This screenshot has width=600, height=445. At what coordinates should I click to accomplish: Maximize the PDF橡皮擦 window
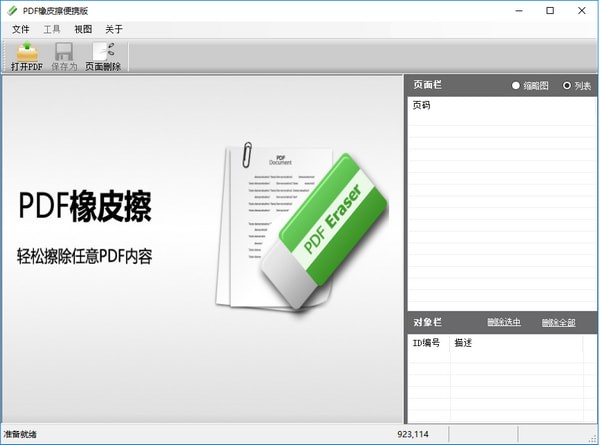550,11
